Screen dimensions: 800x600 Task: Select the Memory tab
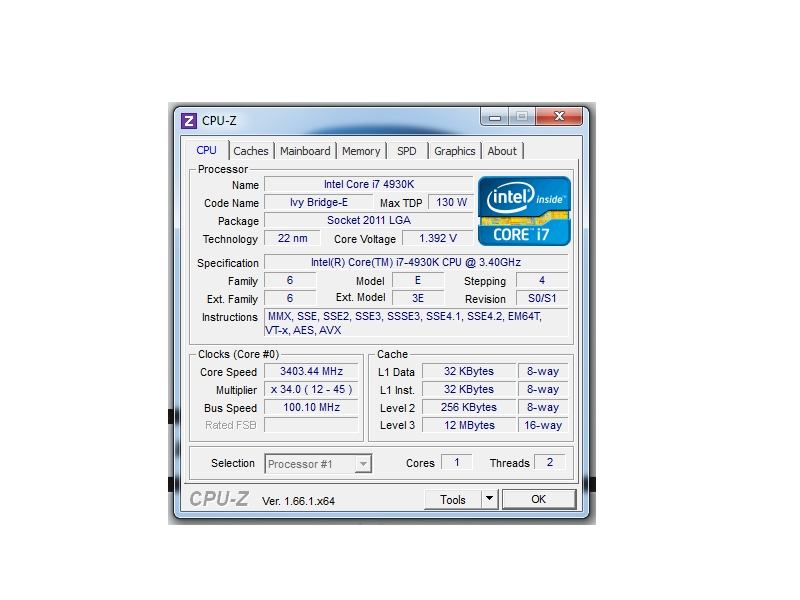[361, 151]
